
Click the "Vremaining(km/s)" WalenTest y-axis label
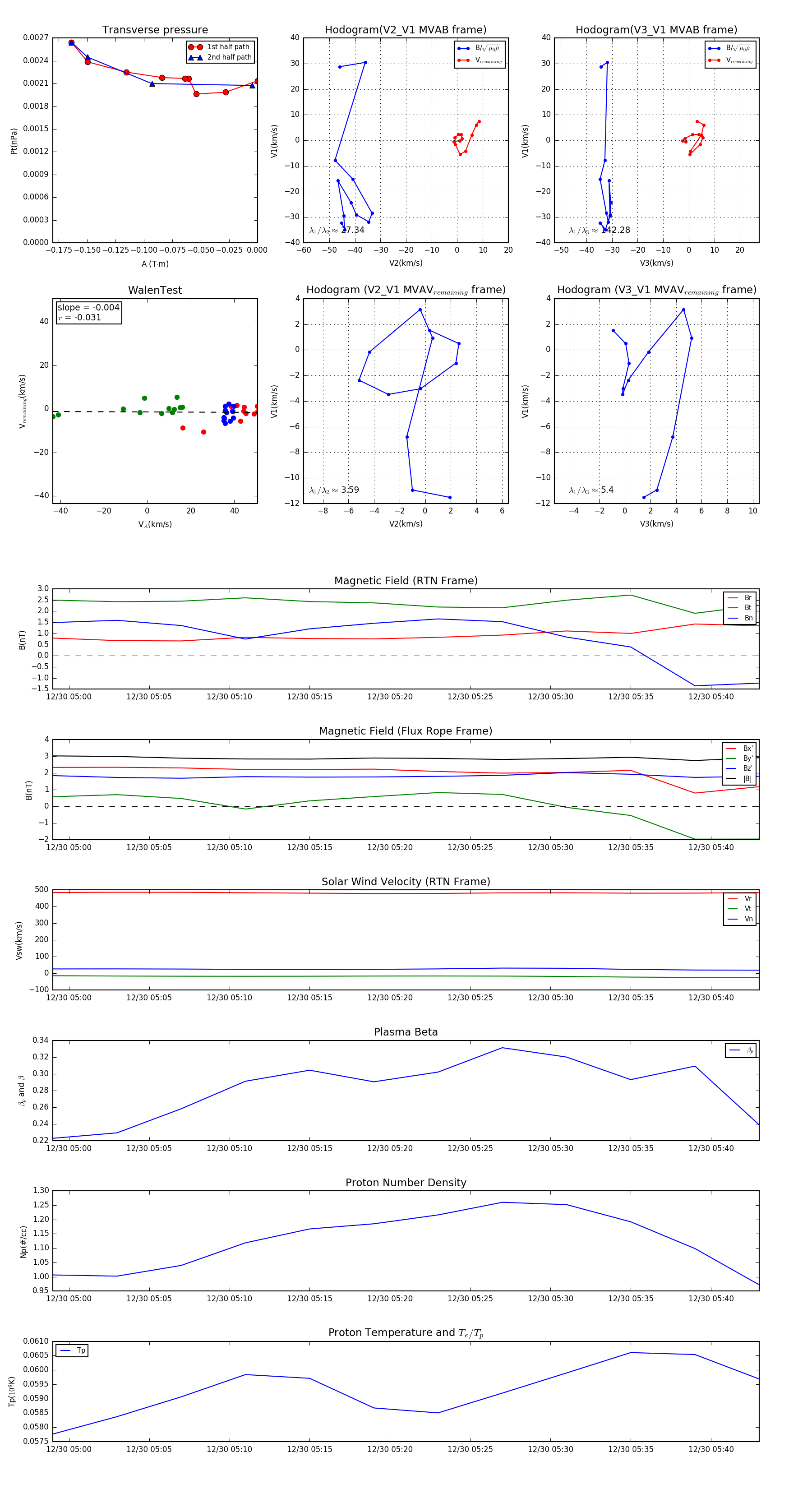(22, 401)
